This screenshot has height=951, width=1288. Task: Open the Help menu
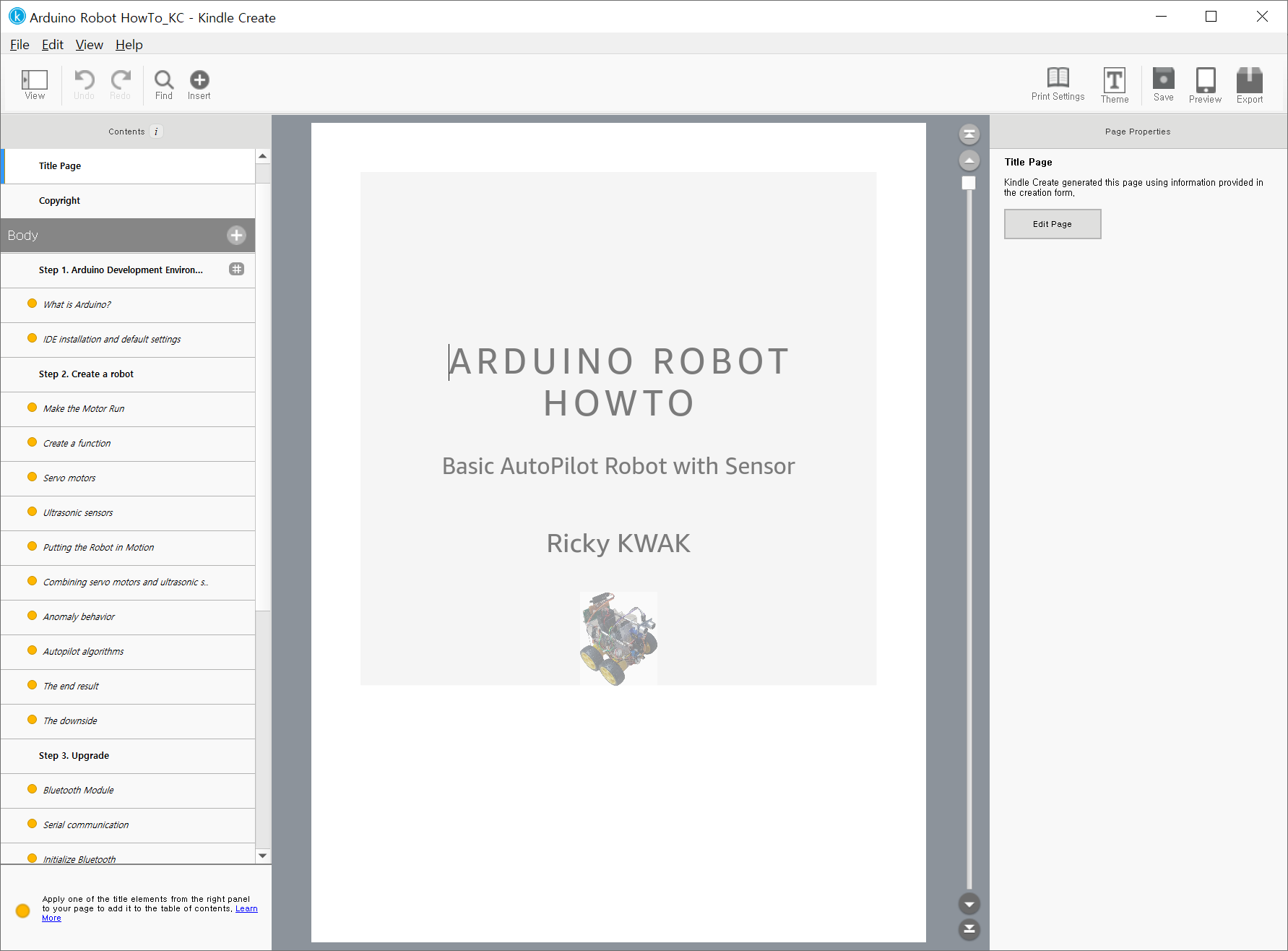[129, 45]
